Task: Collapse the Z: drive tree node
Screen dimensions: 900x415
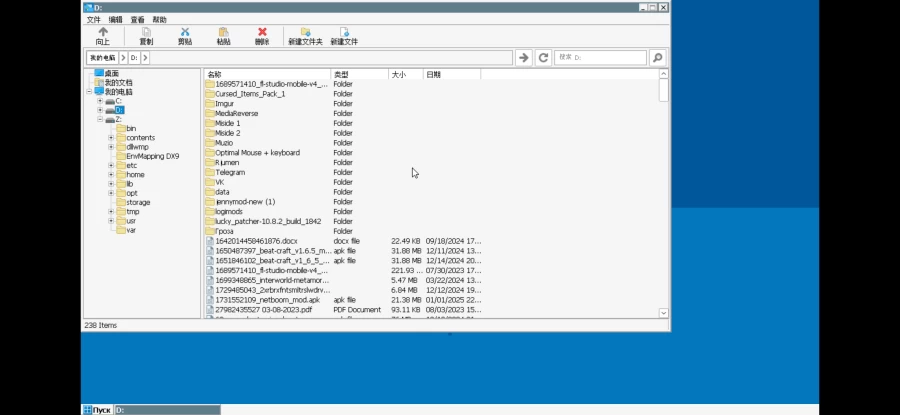Action: click(100, 119)
